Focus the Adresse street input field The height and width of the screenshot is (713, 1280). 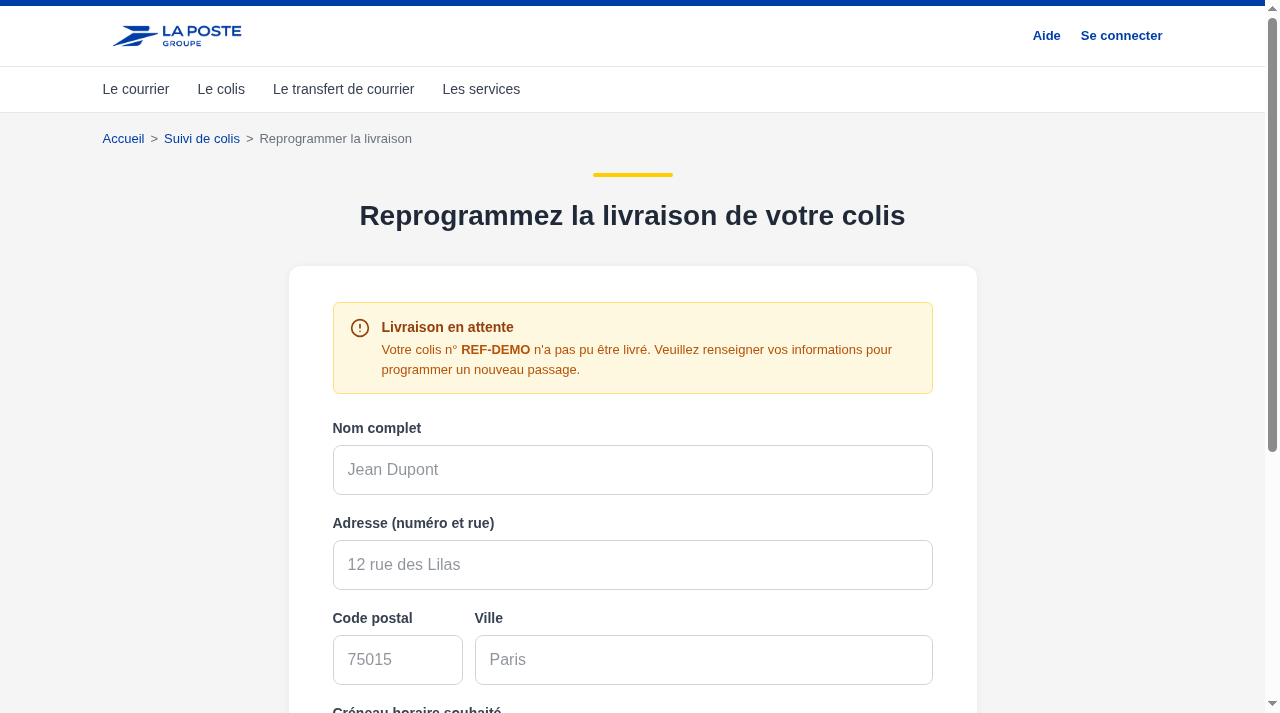pos(633,565)
